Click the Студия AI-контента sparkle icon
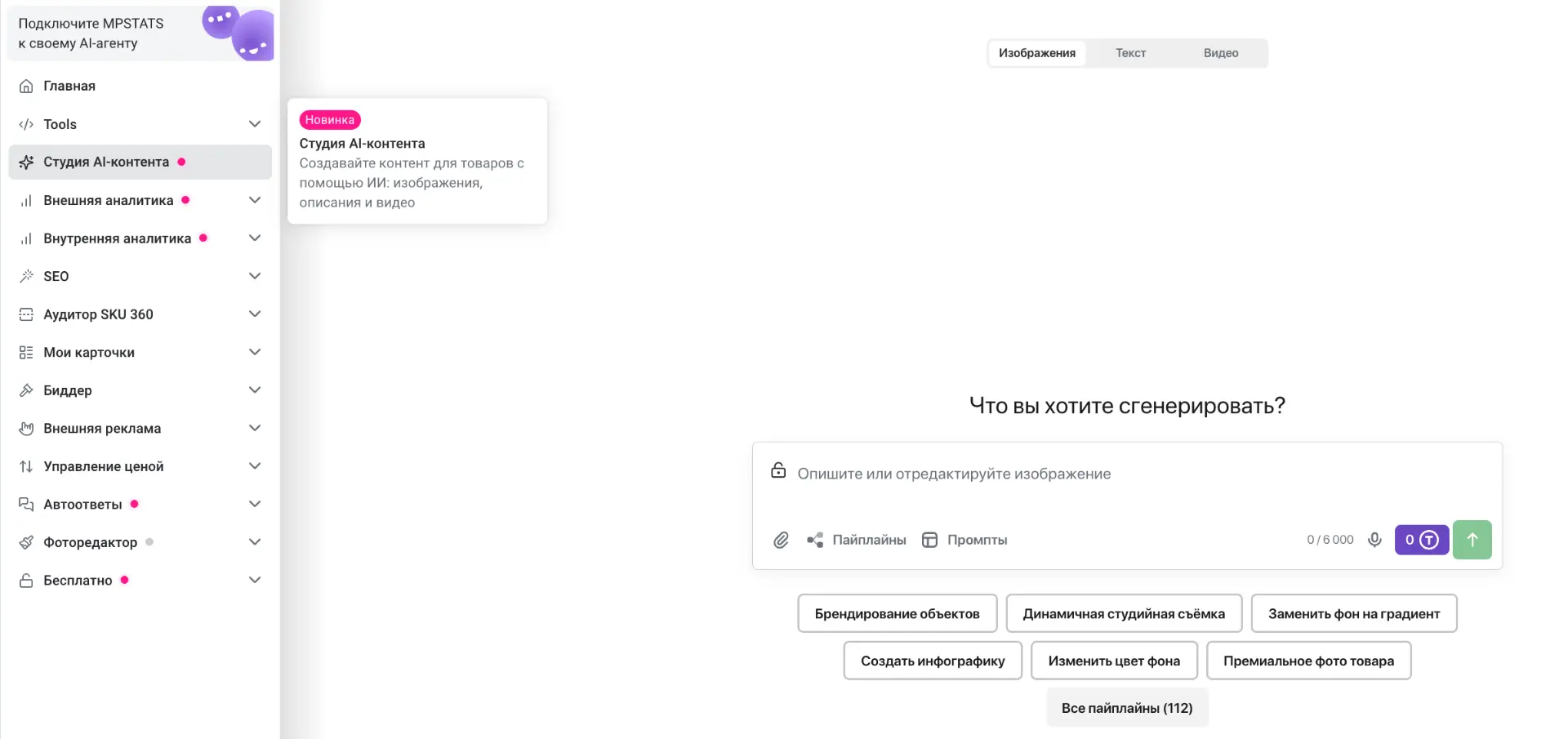Image resolution: width=1568 pixels, height=739 pixels. point(26,162)
